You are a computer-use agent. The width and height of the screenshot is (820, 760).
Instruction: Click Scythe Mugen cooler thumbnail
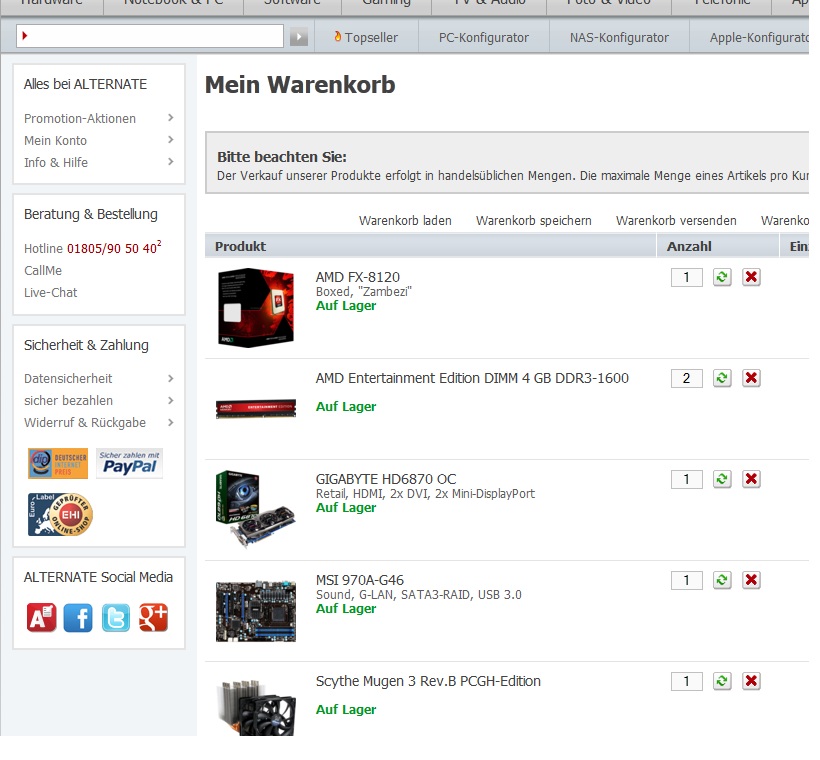click(x=257, y=707)
